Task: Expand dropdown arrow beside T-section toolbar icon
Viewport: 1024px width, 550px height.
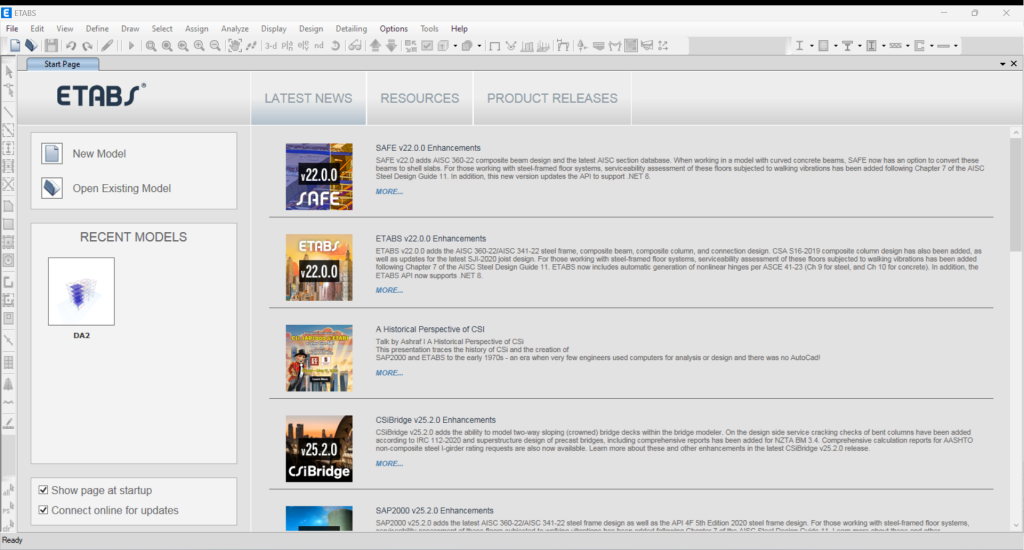Action: [x=859, y=46]
